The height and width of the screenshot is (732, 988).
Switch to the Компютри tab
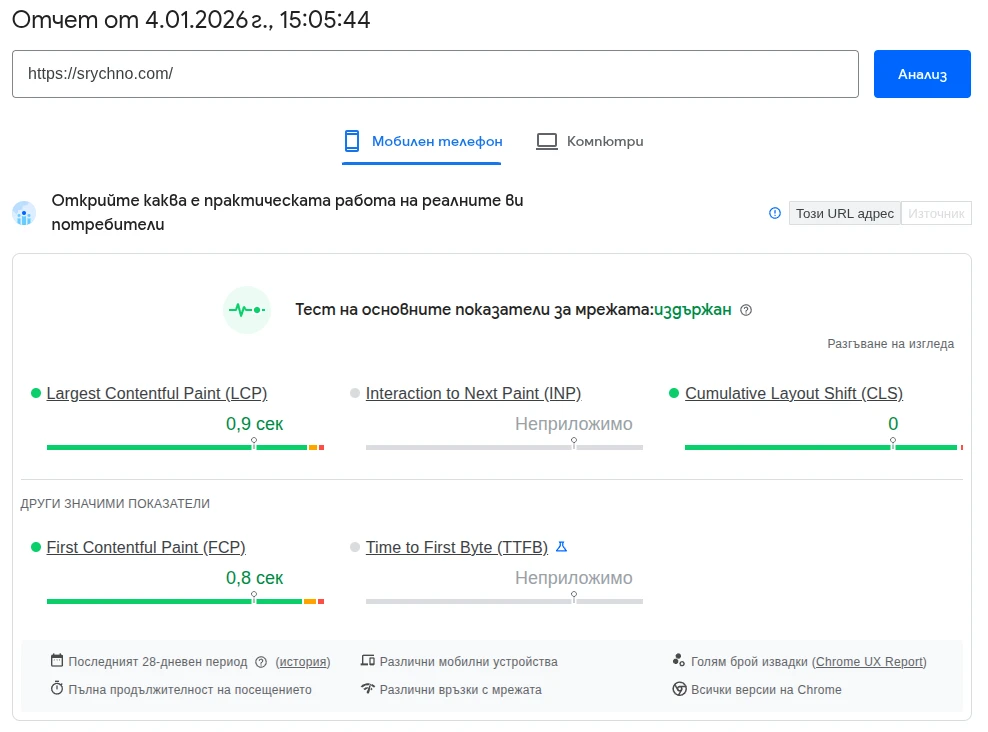click(x=590, y=141)
